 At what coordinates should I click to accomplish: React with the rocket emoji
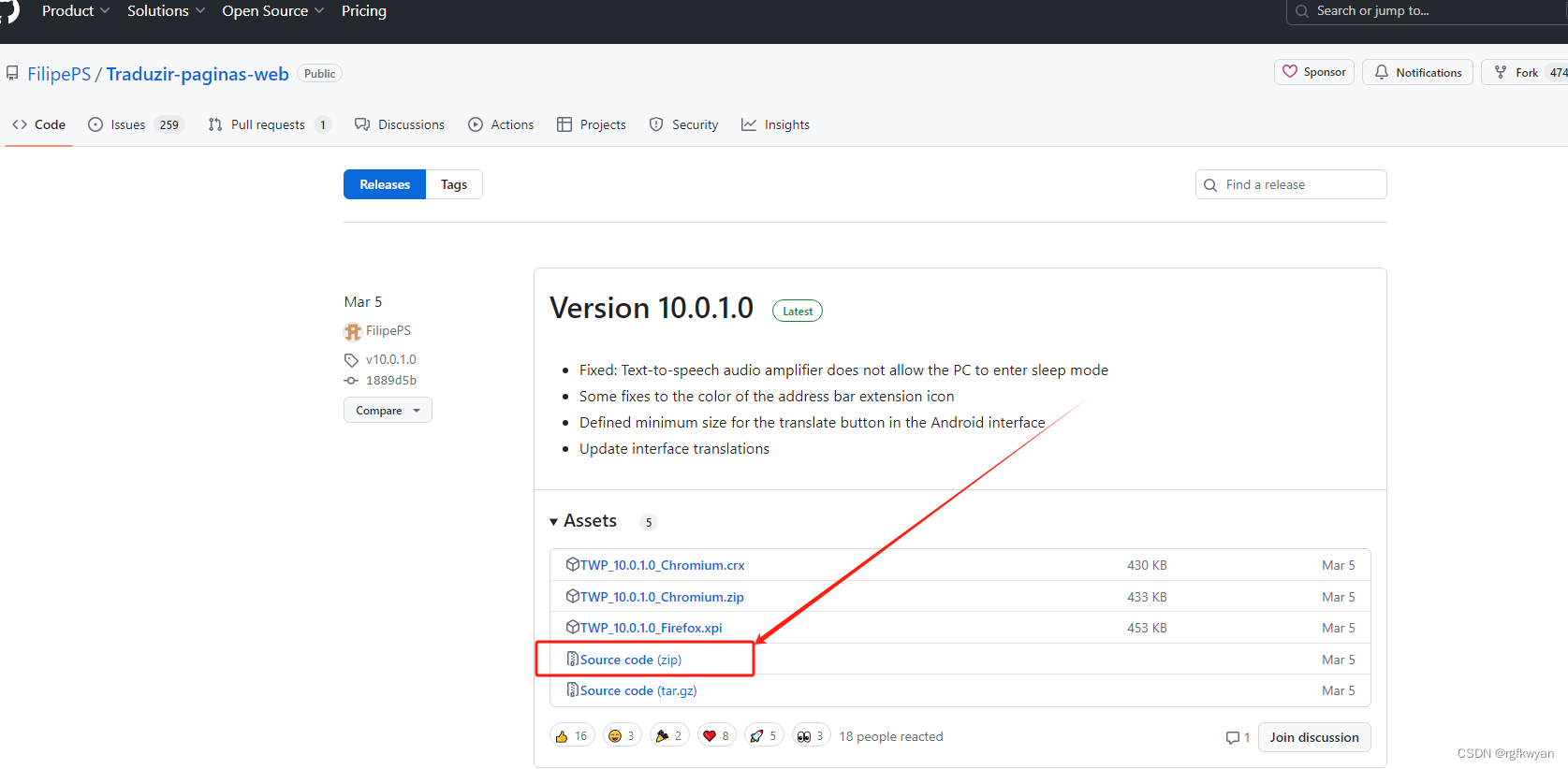point(765,736)
